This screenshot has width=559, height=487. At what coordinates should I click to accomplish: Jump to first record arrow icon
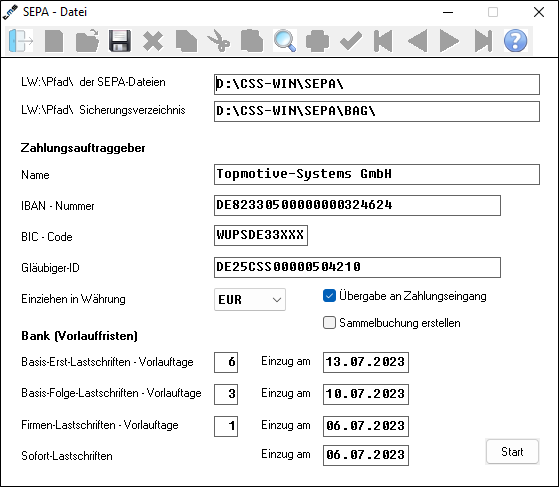coord(383,41)
